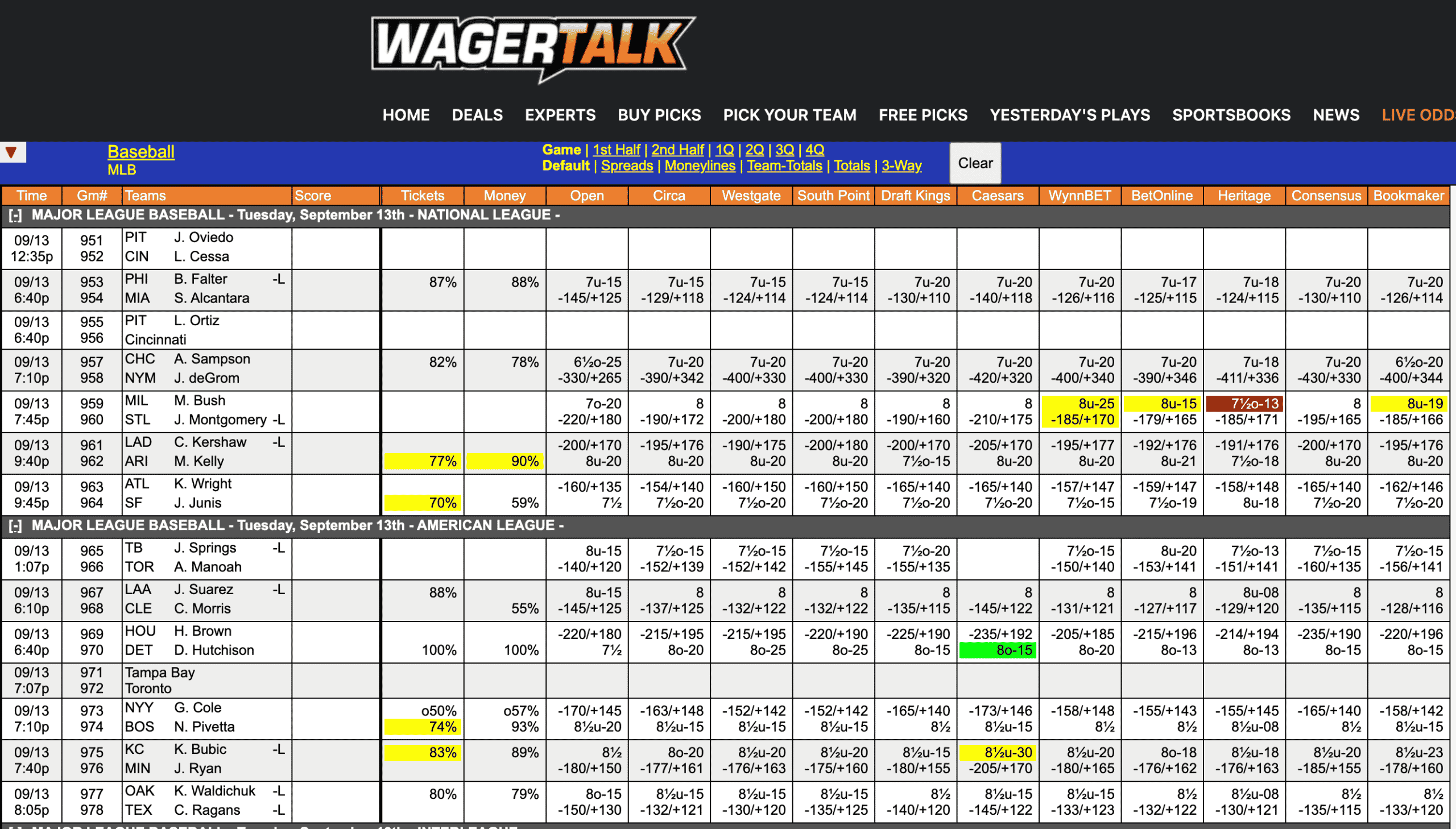Open the HOME menu item
The image size is (1456, 829).
click(x=406, y=115)
